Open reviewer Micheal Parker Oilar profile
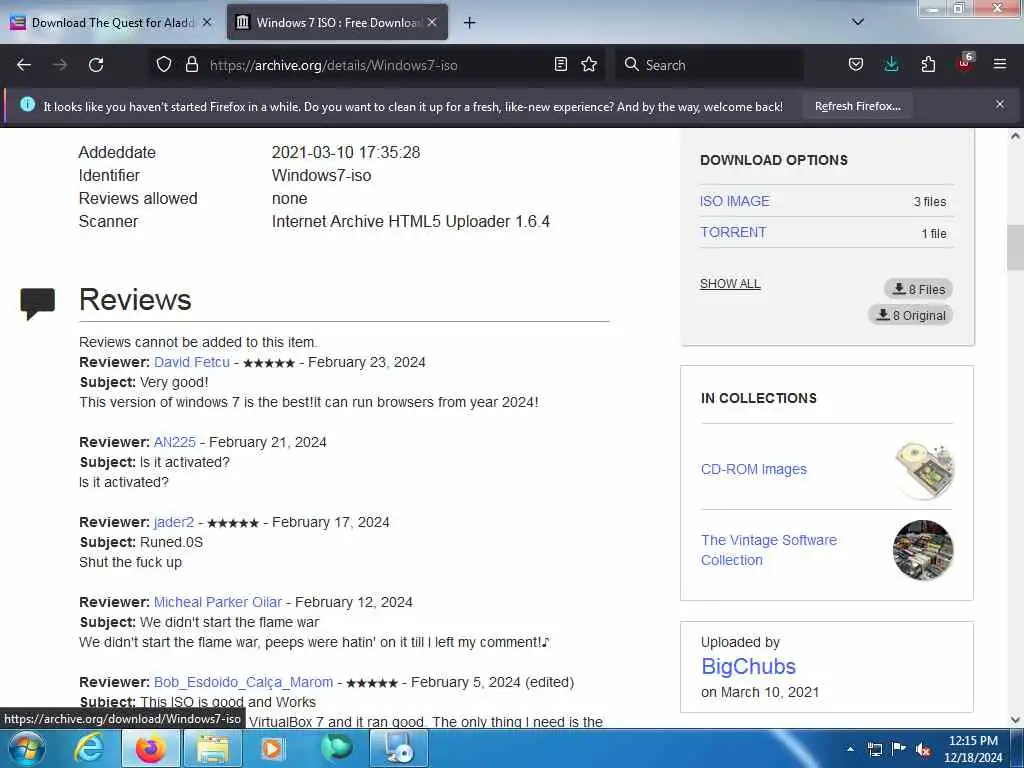Viewport: 1024px width, 768px height. (217, 602)
